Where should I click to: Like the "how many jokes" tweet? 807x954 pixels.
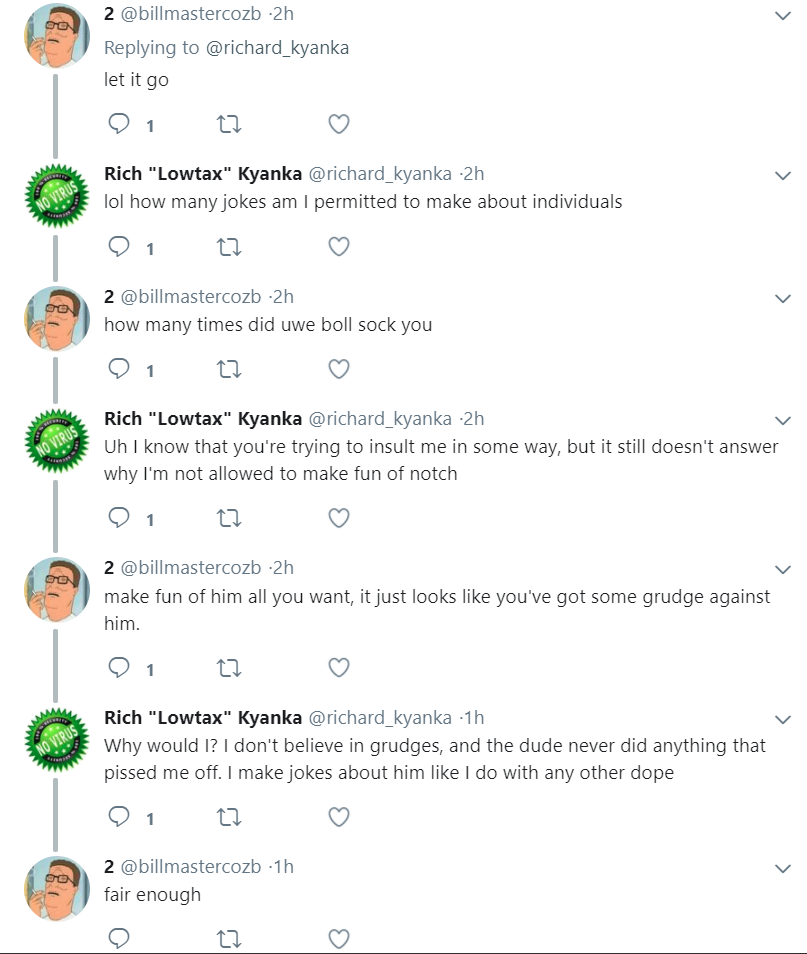click(x=339, y=247)
